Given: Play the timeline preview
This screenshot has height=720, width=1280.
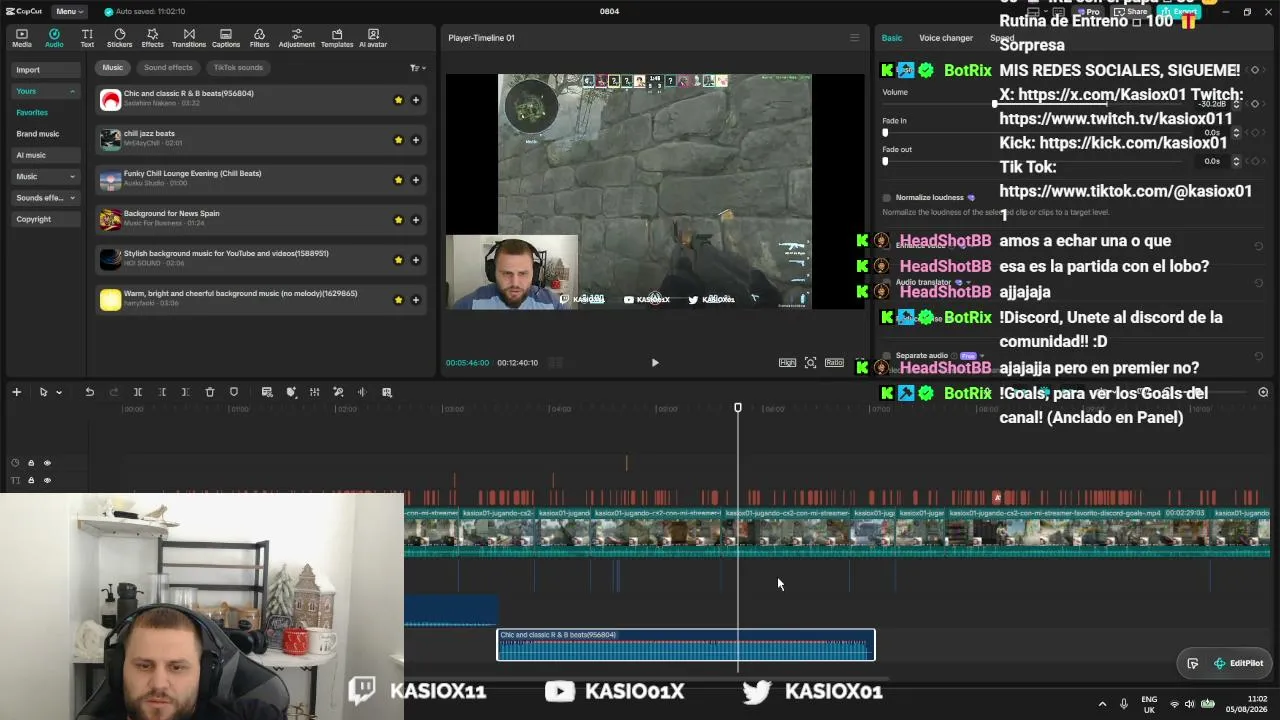Looking at the screenshot, I should tap(655, 363).
